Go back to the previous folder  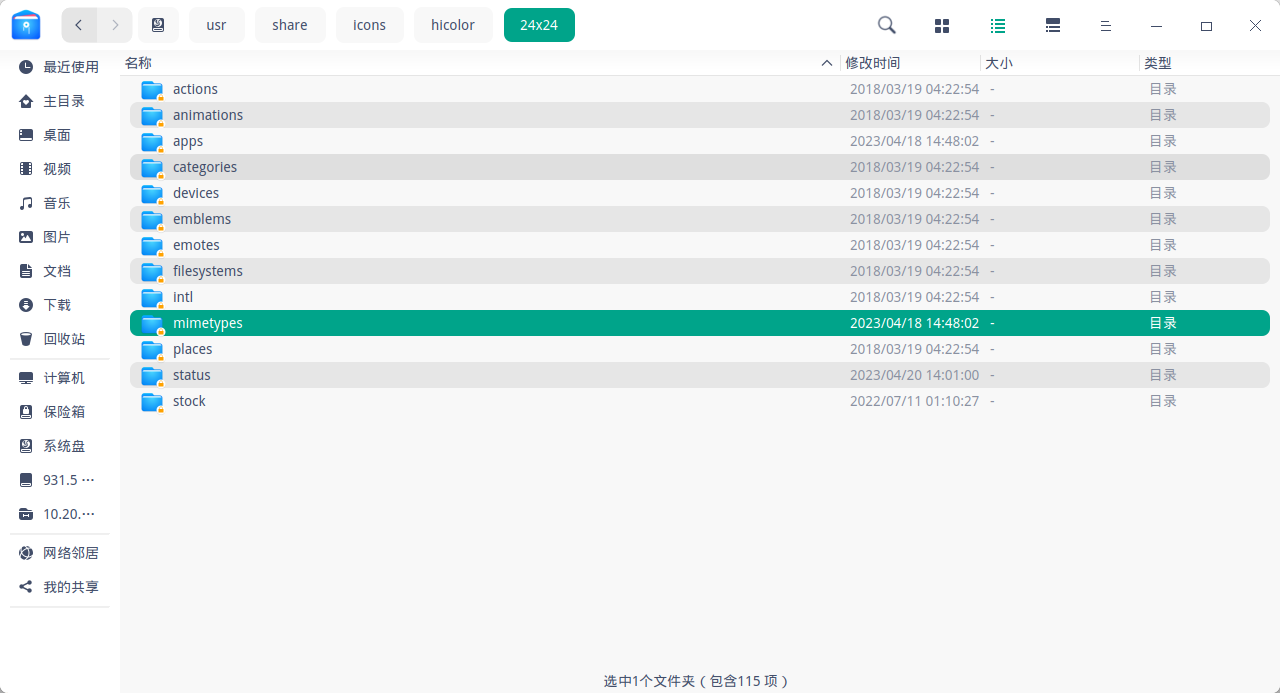coord(79,25)
